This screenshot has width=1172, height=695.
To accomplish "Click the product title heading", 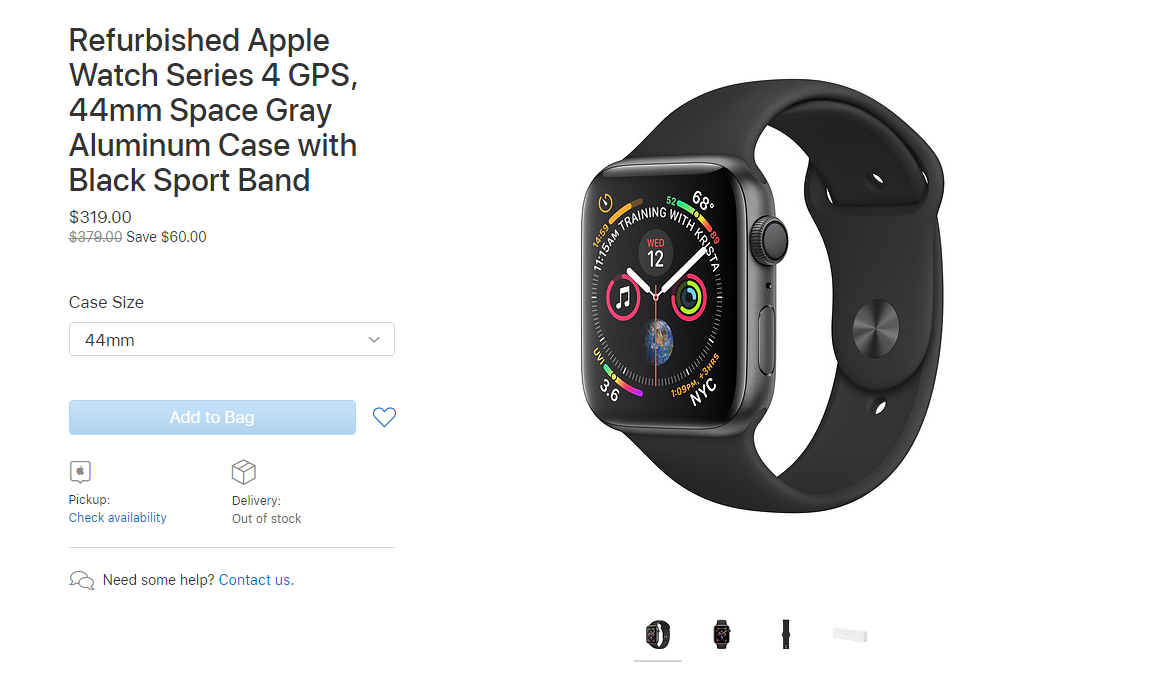I will [214, 110].
